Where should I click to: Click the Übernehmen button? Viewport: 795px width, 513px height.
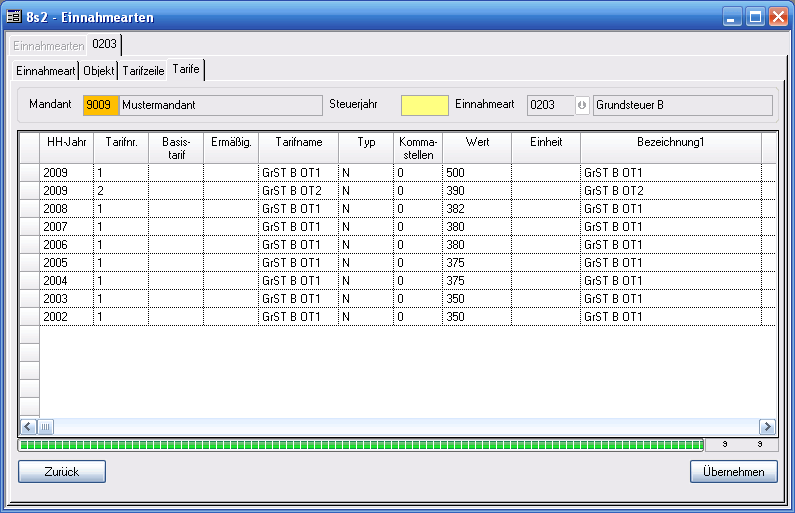(x=733, y=472)
